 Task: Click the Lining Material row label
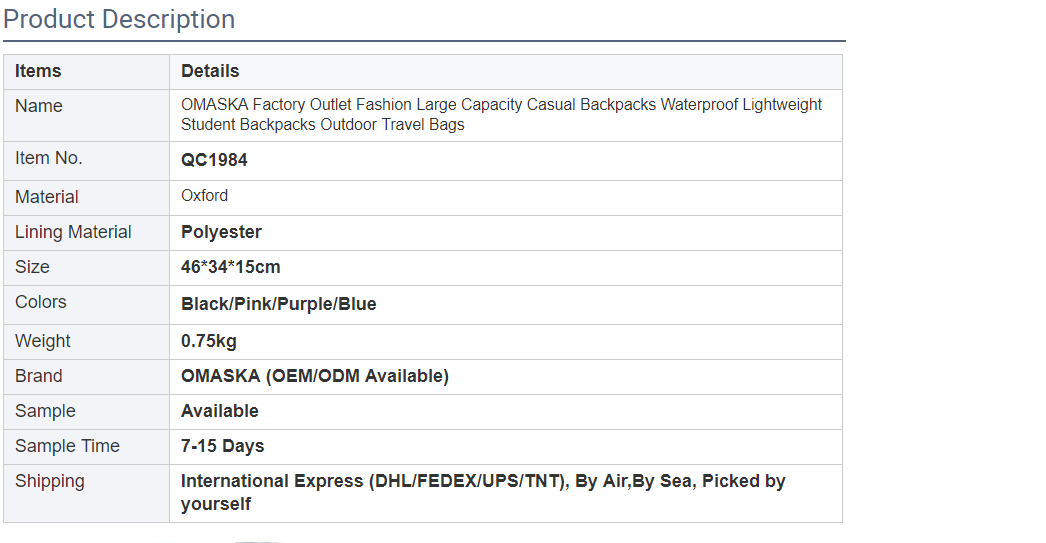[x=73, y=232]
